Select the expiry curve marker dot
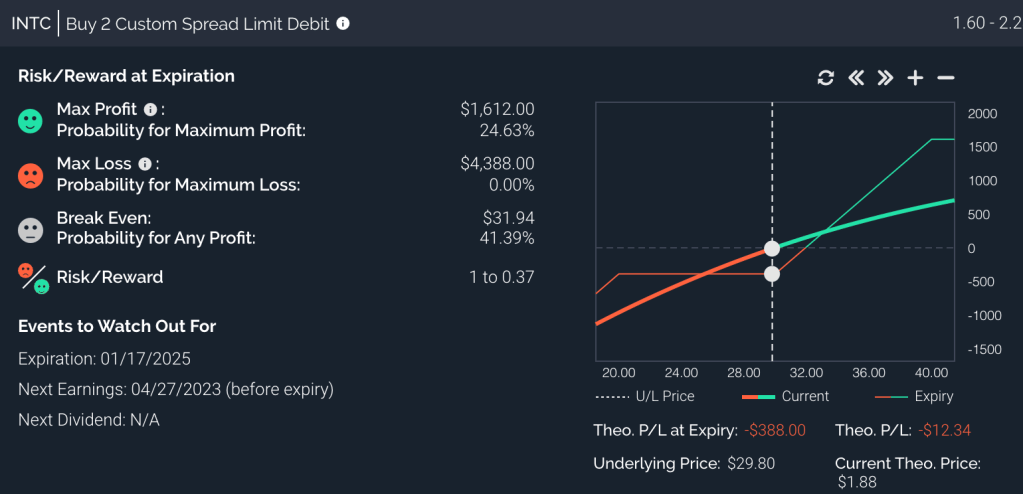This screenshot has height=494, width=1023. click(x=772, y=274)
